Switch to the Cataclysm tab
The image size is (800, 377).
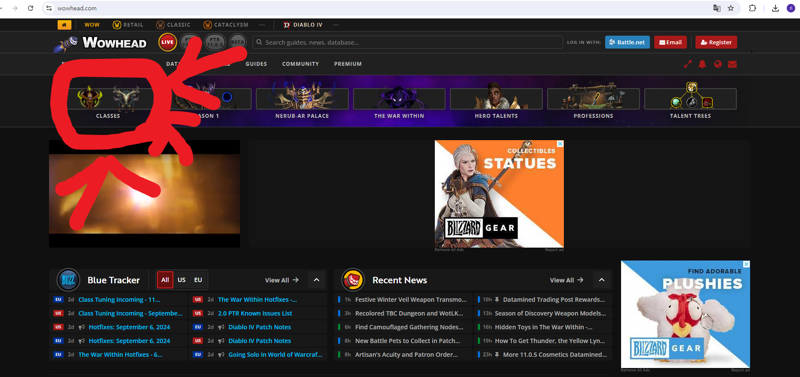tap(226, 24)
